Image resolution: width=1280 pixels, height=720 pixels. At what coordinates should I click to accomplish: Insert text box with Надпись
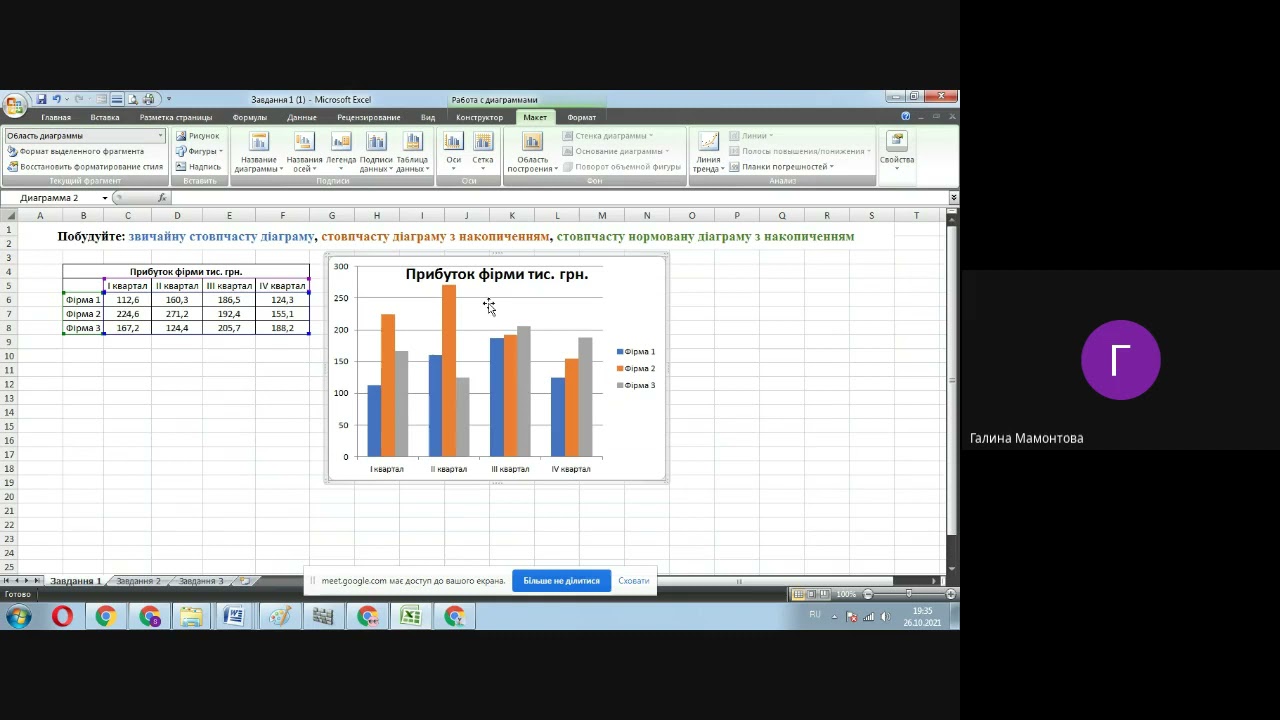coord(198,167)
